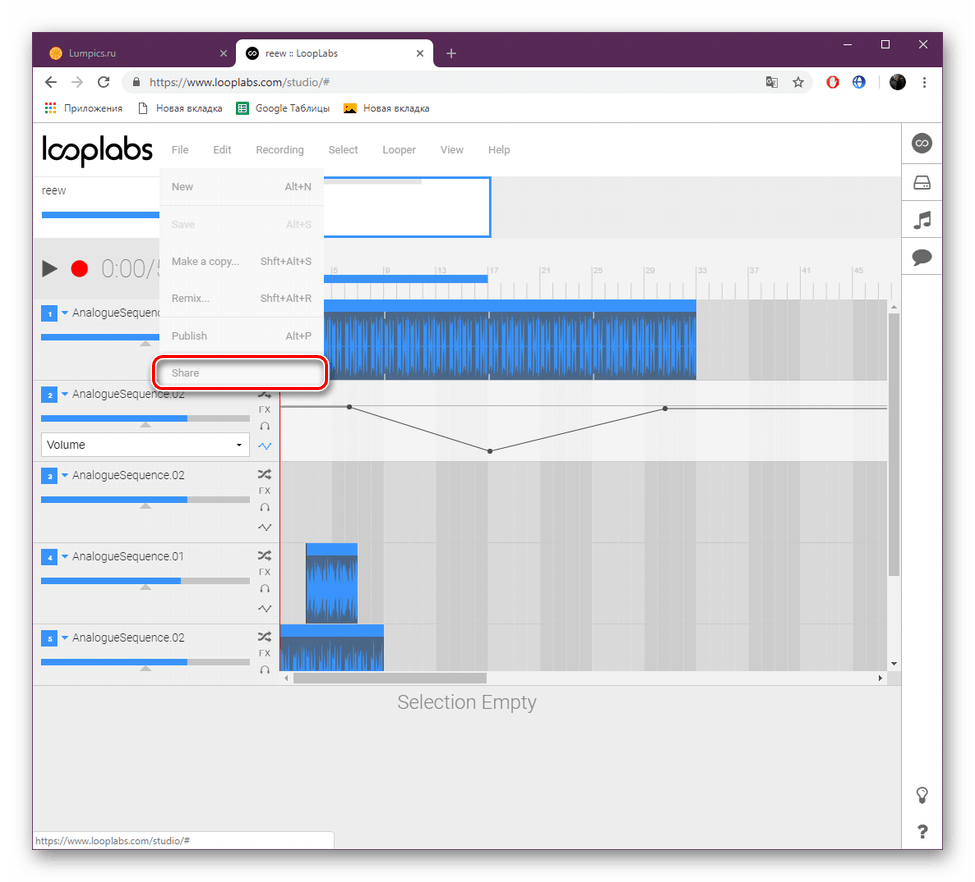This screenshot has height=882, width=975.
Task: Open the storage drive panel on the right
Action: 921,181
